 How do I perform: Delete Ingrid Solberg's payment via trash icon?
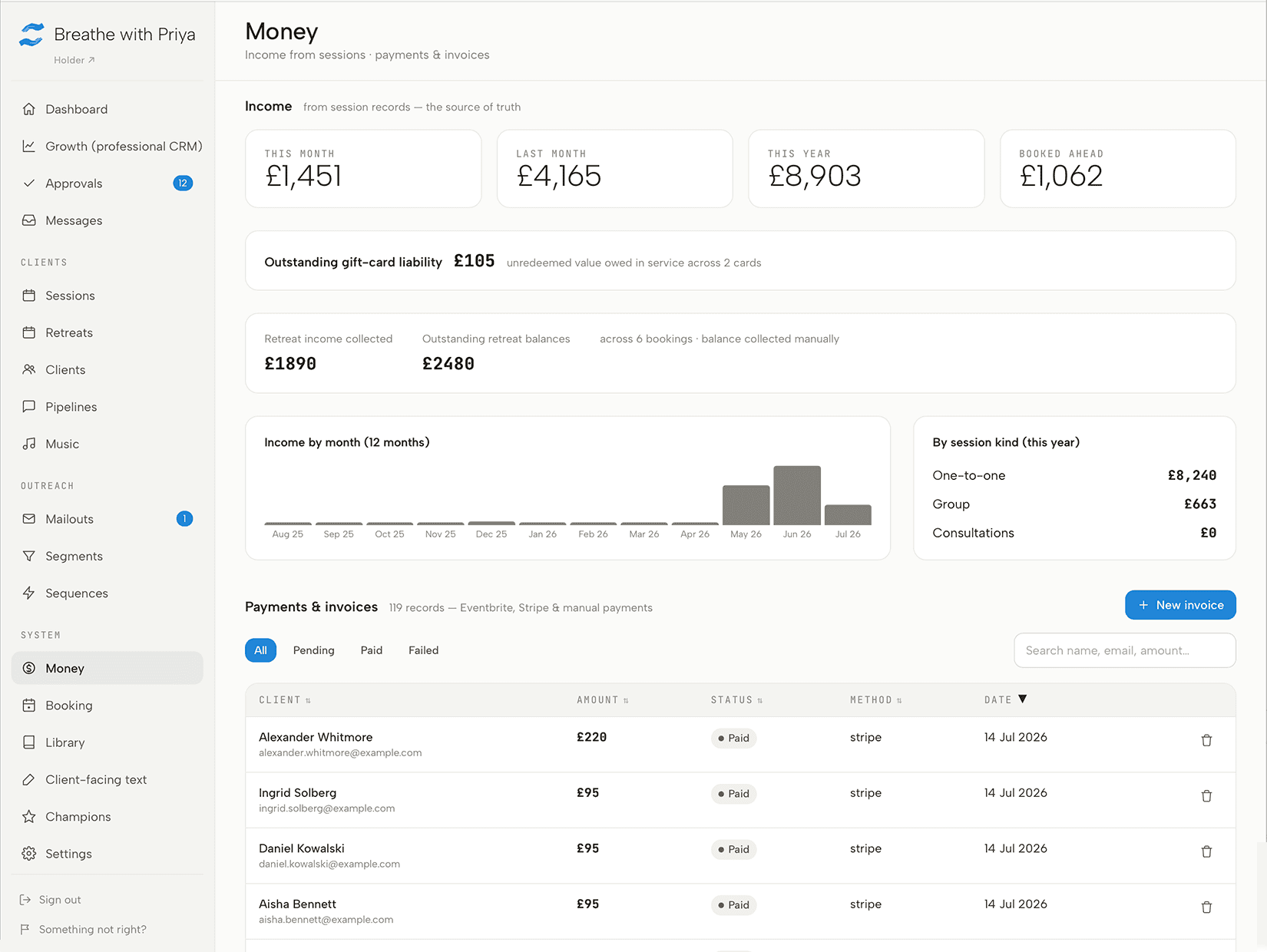pyautogui.click(x=1206, y=796)
